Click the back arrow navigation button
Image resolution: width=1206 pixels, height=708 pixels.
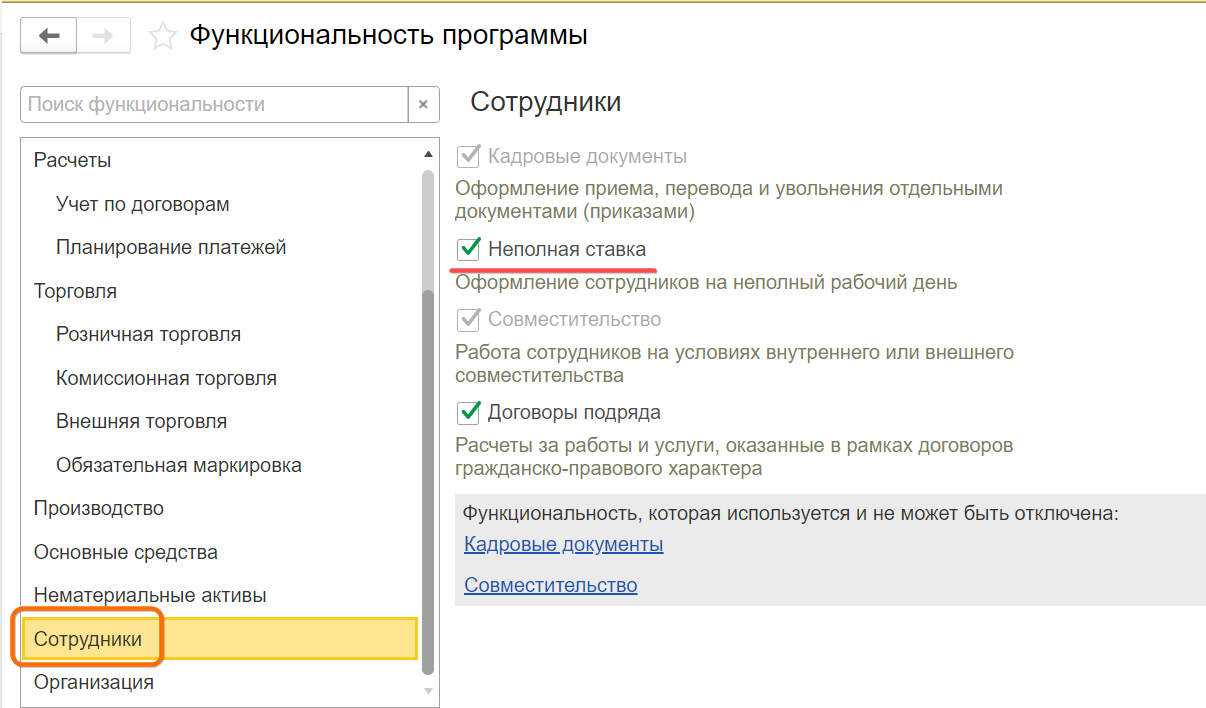pyautogui.click(x=48, y=36)
